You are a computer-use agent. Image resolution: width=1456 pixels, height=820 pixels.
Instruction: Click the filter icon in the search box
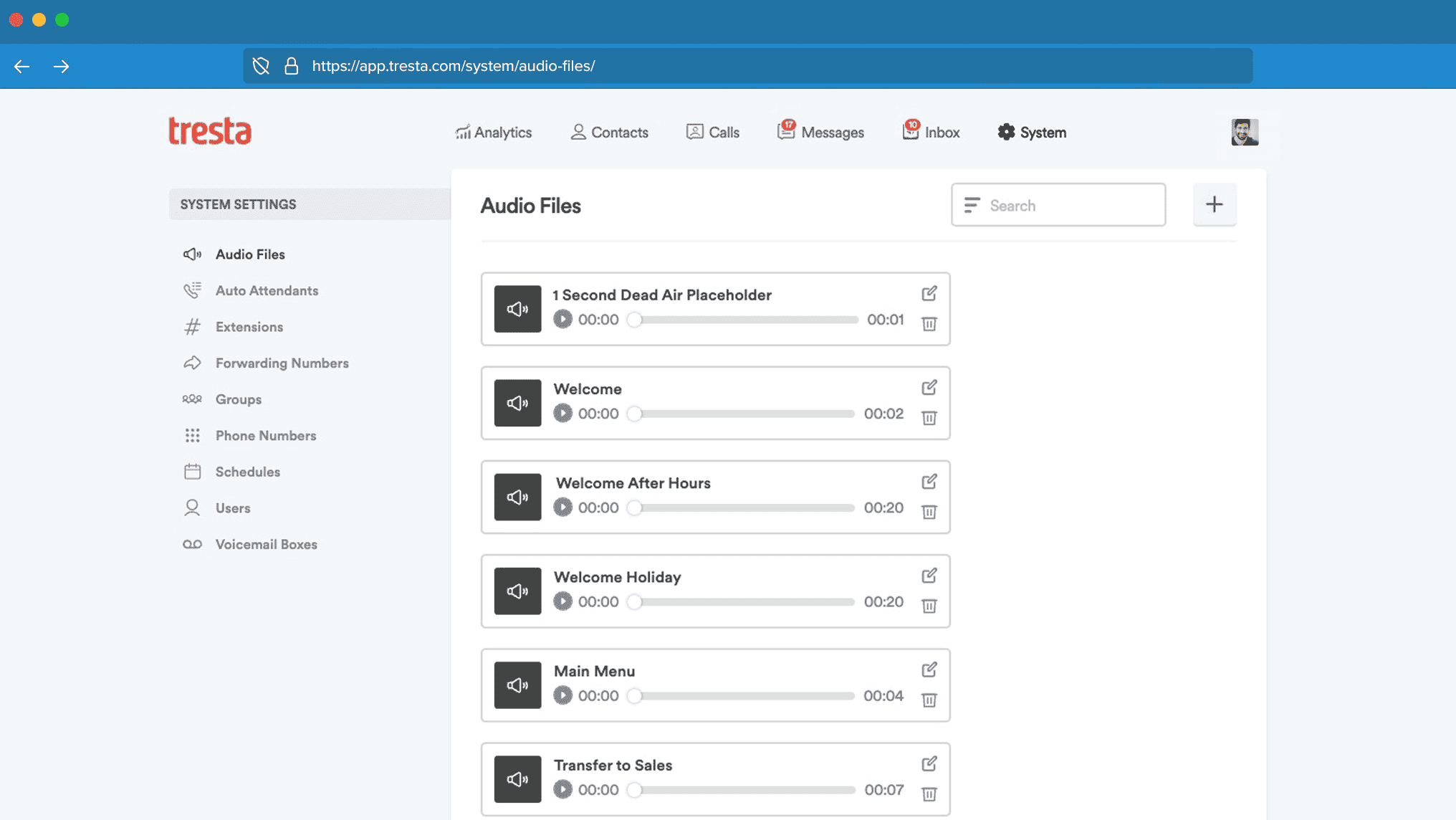point(972,206)
